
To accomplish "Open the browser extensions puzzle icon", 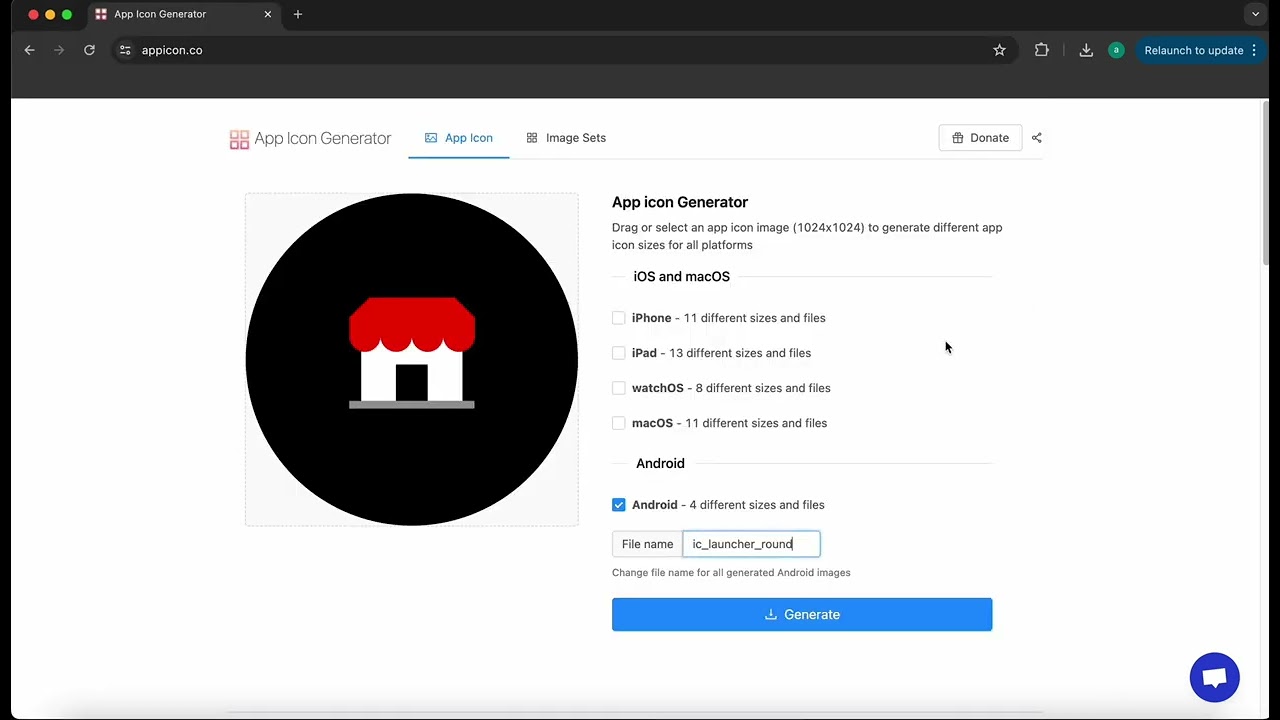I will [1042, 50].
